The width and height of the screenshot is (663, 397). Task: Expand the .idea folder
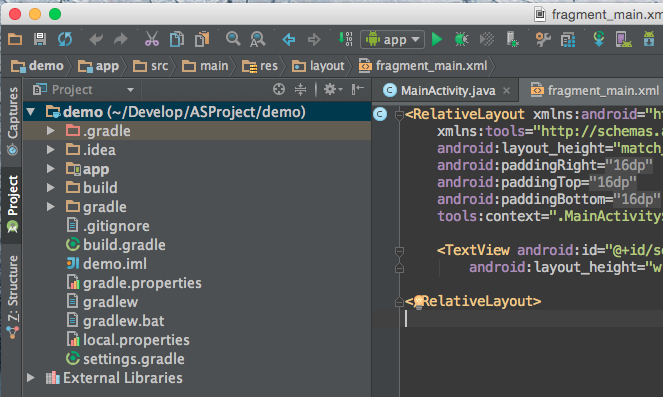50,150
